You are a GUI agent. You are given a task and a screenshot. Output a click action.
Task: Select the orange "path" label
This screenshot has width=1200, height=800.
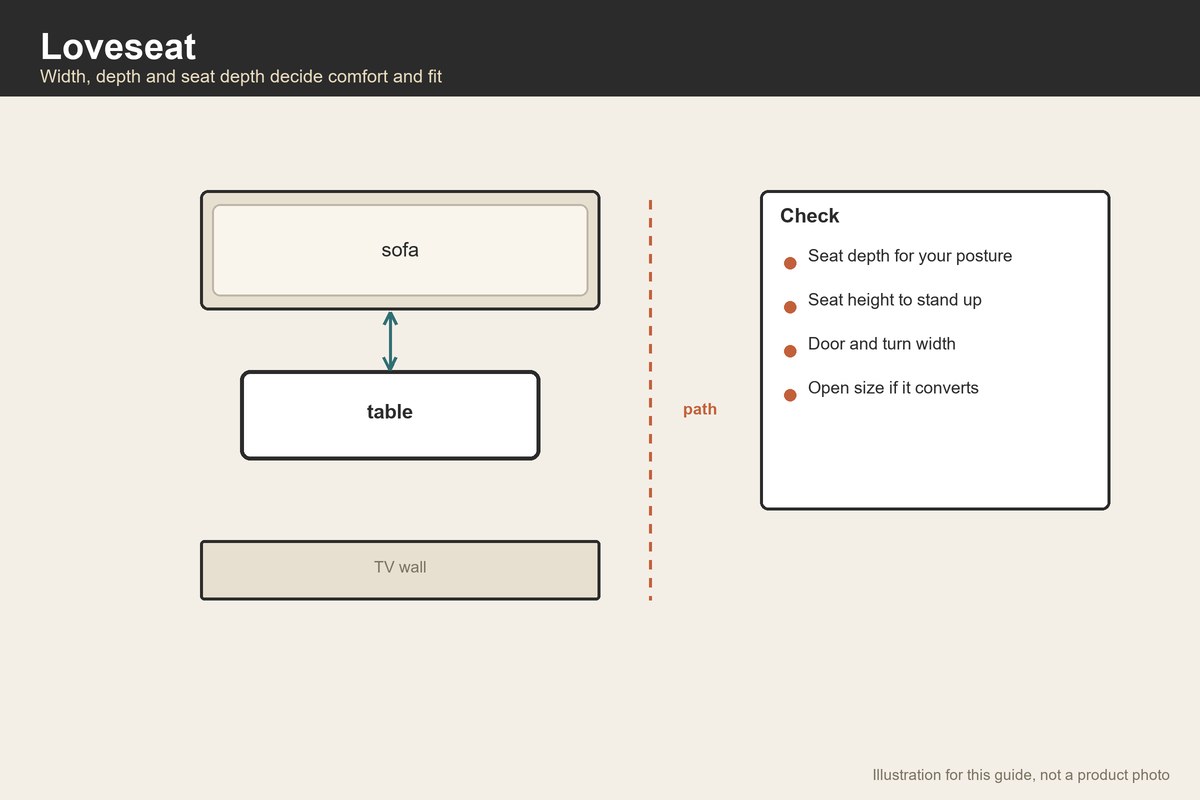click(700, 410)
